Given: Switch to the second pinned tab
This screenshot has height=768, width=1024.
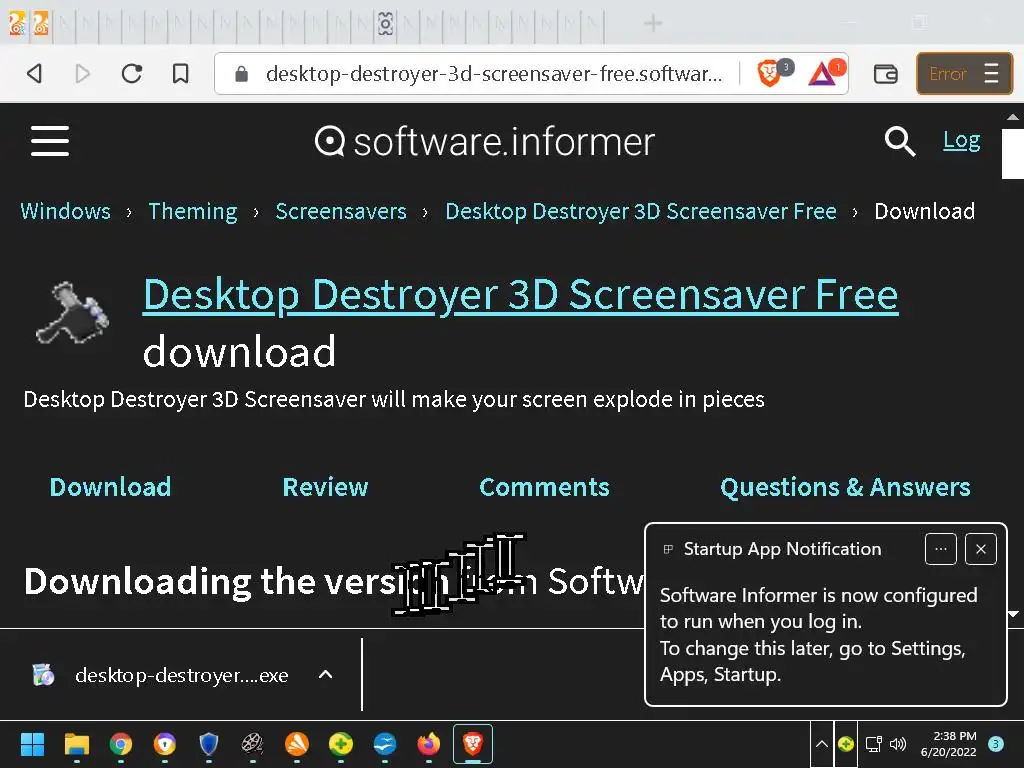Looking at the screenshot, I should click(40, 24).
